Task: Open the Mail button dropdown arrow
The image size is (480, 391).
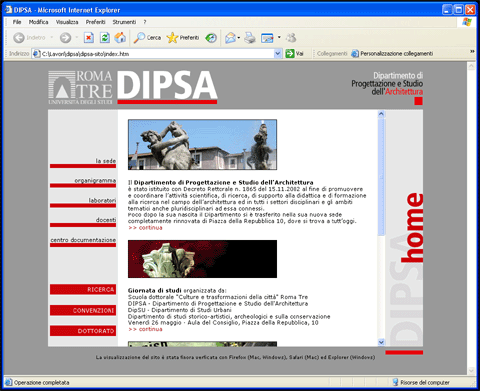Action: [x=239, y=38]
